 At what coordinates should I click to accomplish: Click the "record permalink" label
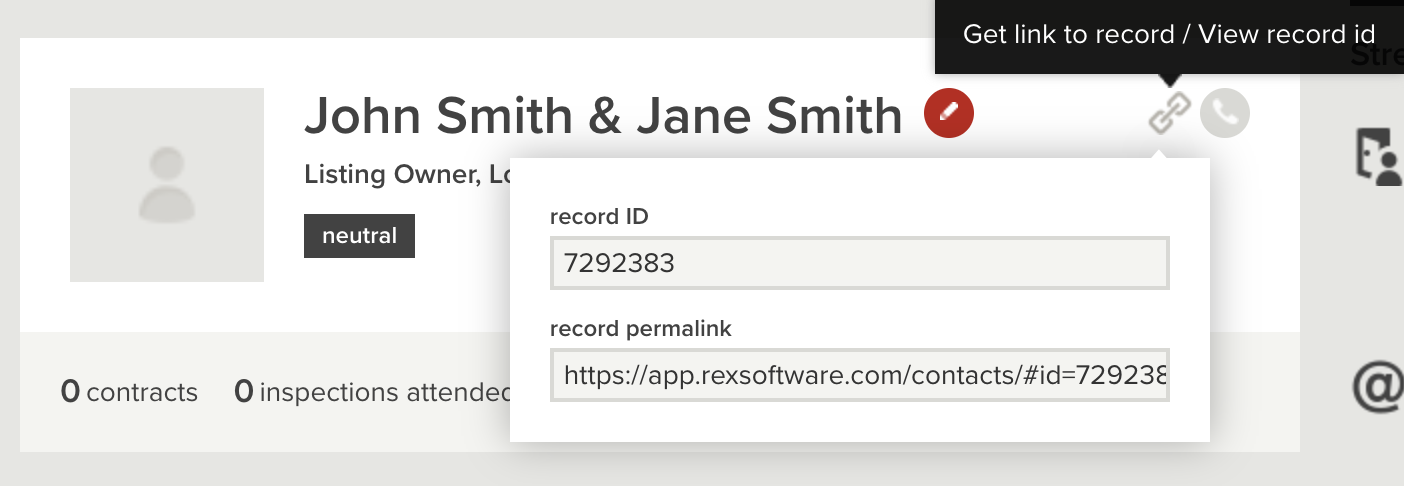(x=639, y=328)
